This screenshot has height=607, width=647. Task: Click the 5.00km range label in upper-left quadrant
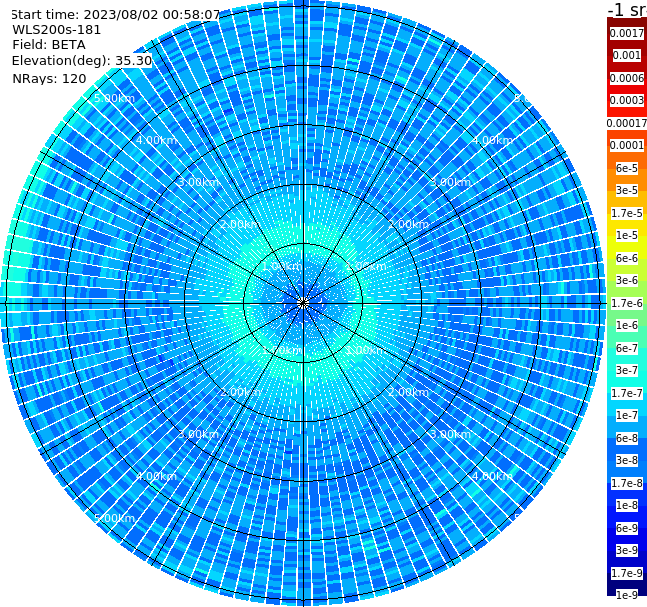click(114, 98)
